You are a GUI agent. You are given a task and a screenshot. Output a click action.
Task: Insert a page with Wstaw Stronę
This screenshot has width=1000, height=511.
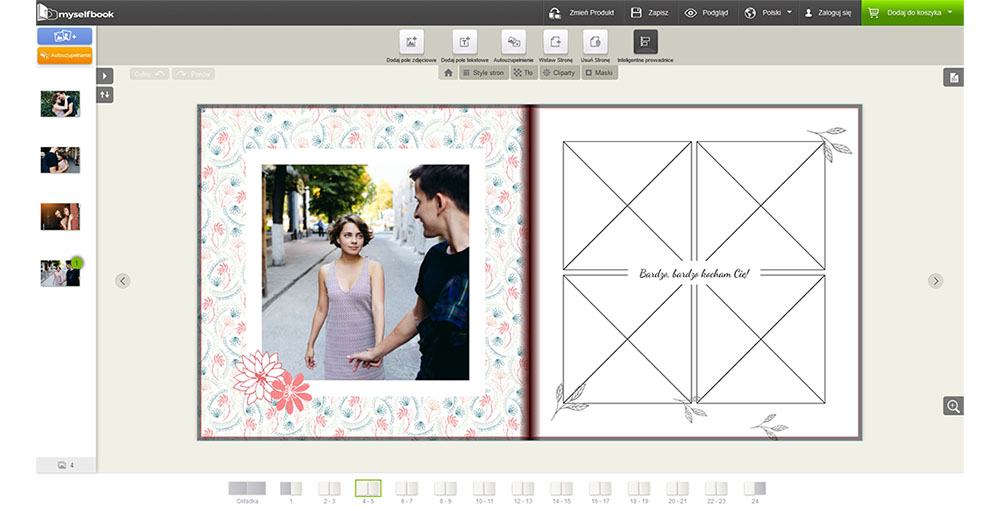click(555, 42)
